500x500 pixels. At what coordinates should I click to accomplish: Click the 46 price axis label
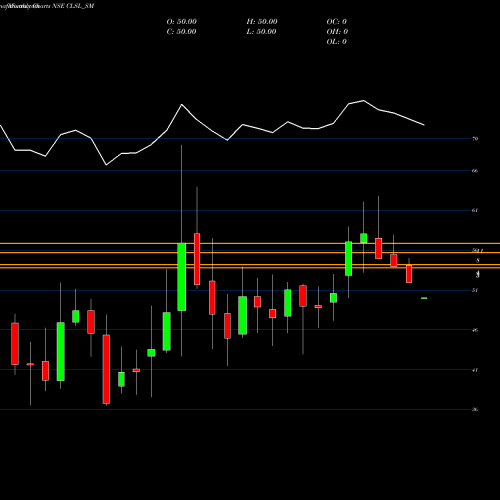pos(475,330)
